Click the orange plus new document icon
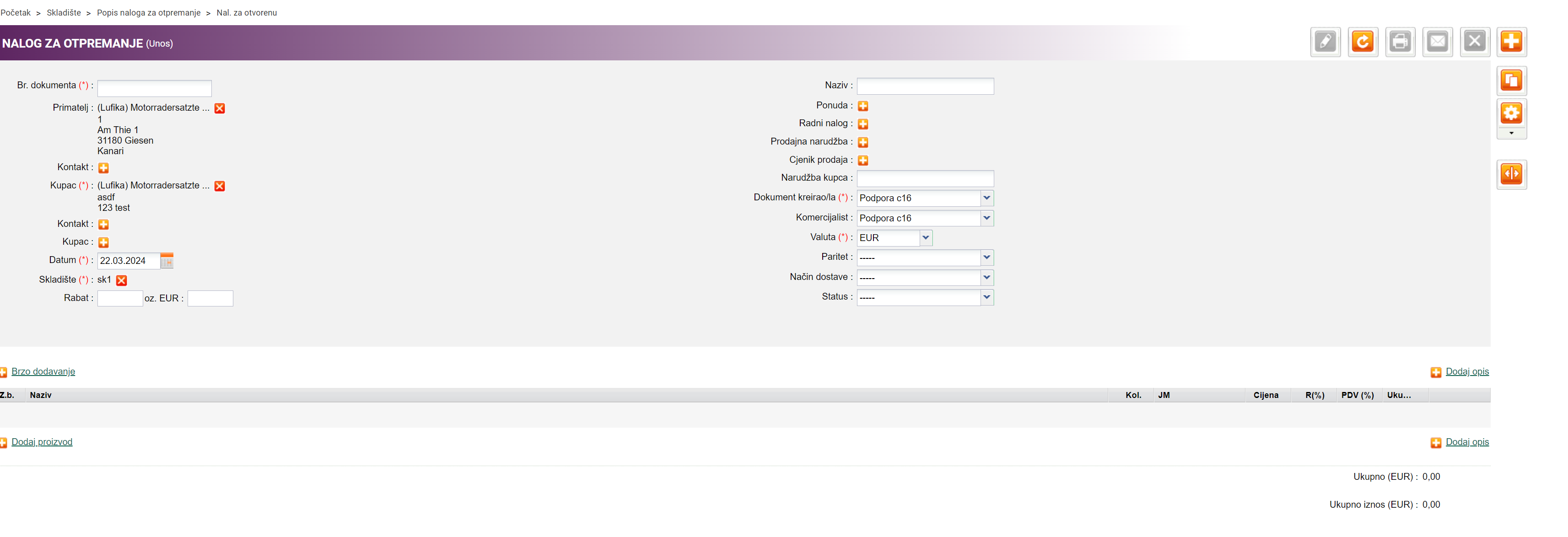 point(1511,42)
